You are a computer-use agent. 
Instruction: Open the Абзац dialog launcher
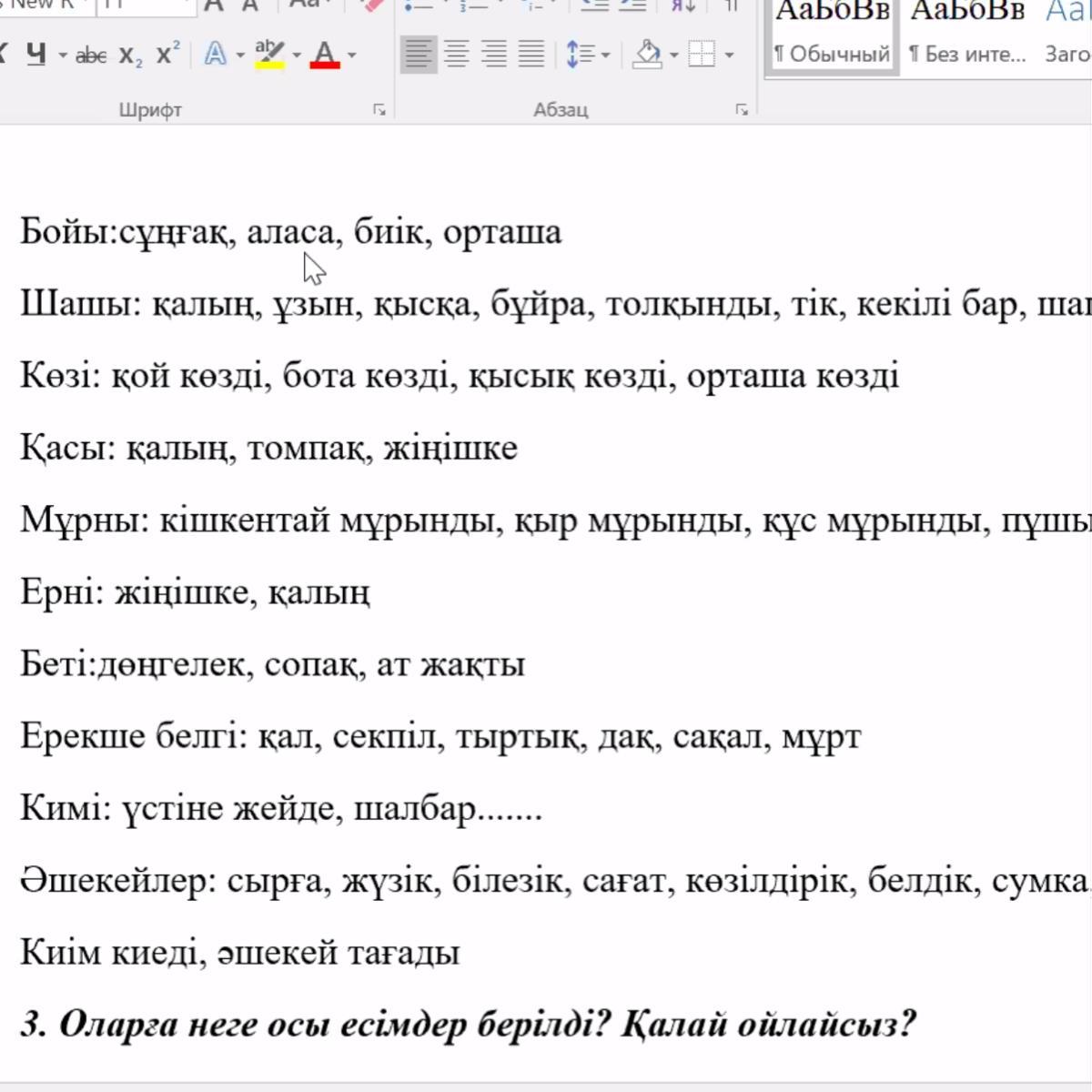[x=743, y=110]
